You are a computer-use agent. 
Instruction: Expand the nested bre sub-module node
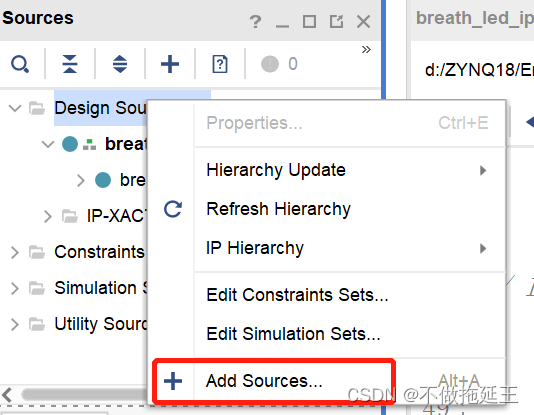click(80, 180)
